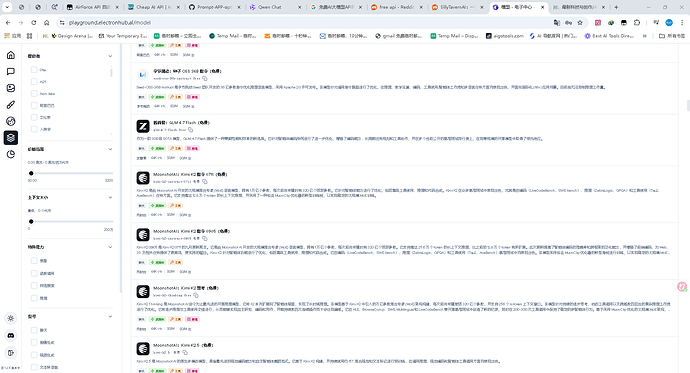Open the chat bubble icon in sidebar

coord(11,71)
